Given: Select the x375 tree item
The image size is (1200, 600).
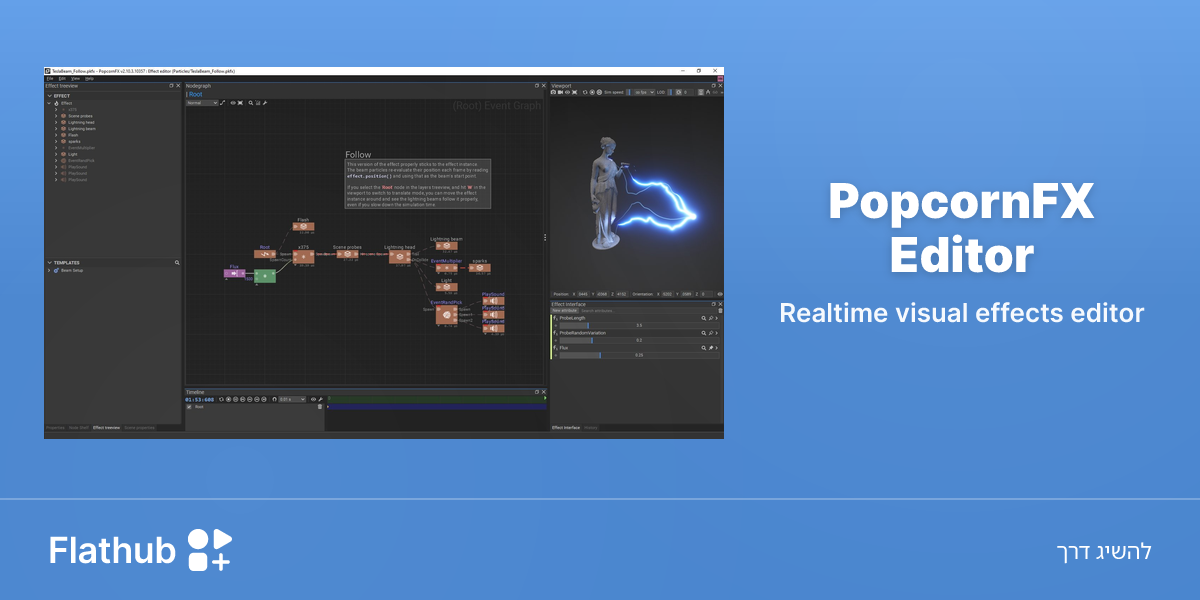Looking at the screenshot, I should click(x=74, y=110).
